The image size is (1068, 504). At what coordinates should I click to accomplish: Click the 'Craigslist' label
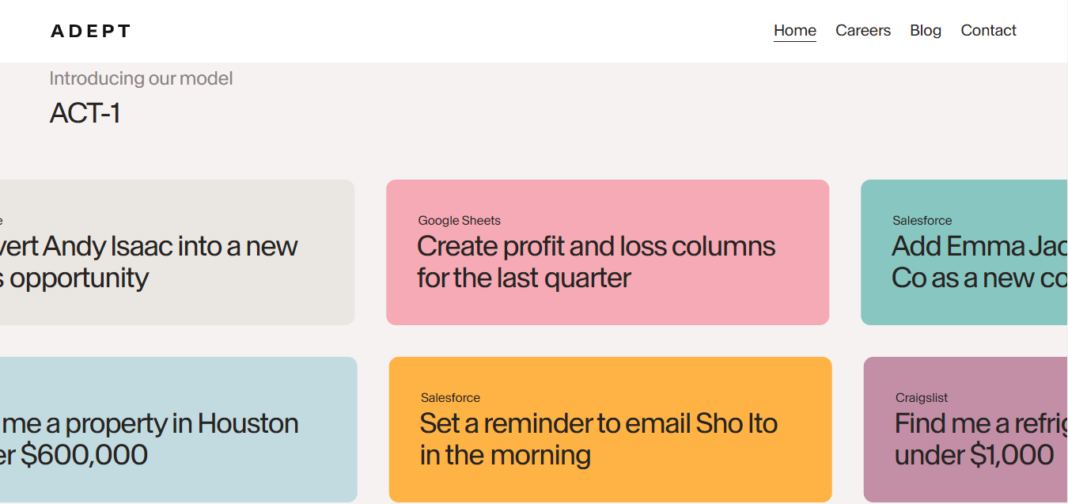921,398
